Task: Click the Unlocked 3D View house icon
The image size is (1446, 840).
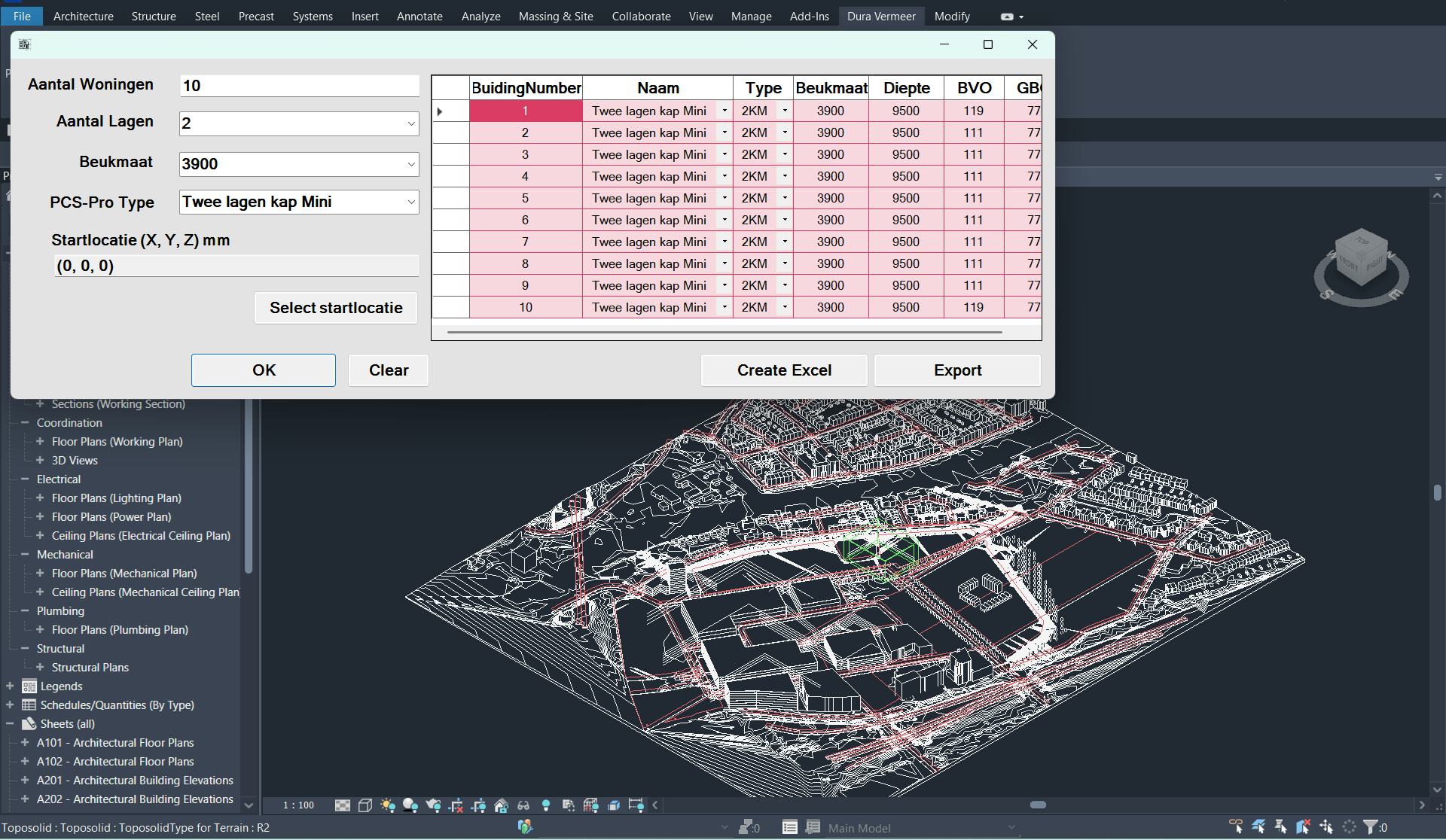Action: [x=501, y=805]
